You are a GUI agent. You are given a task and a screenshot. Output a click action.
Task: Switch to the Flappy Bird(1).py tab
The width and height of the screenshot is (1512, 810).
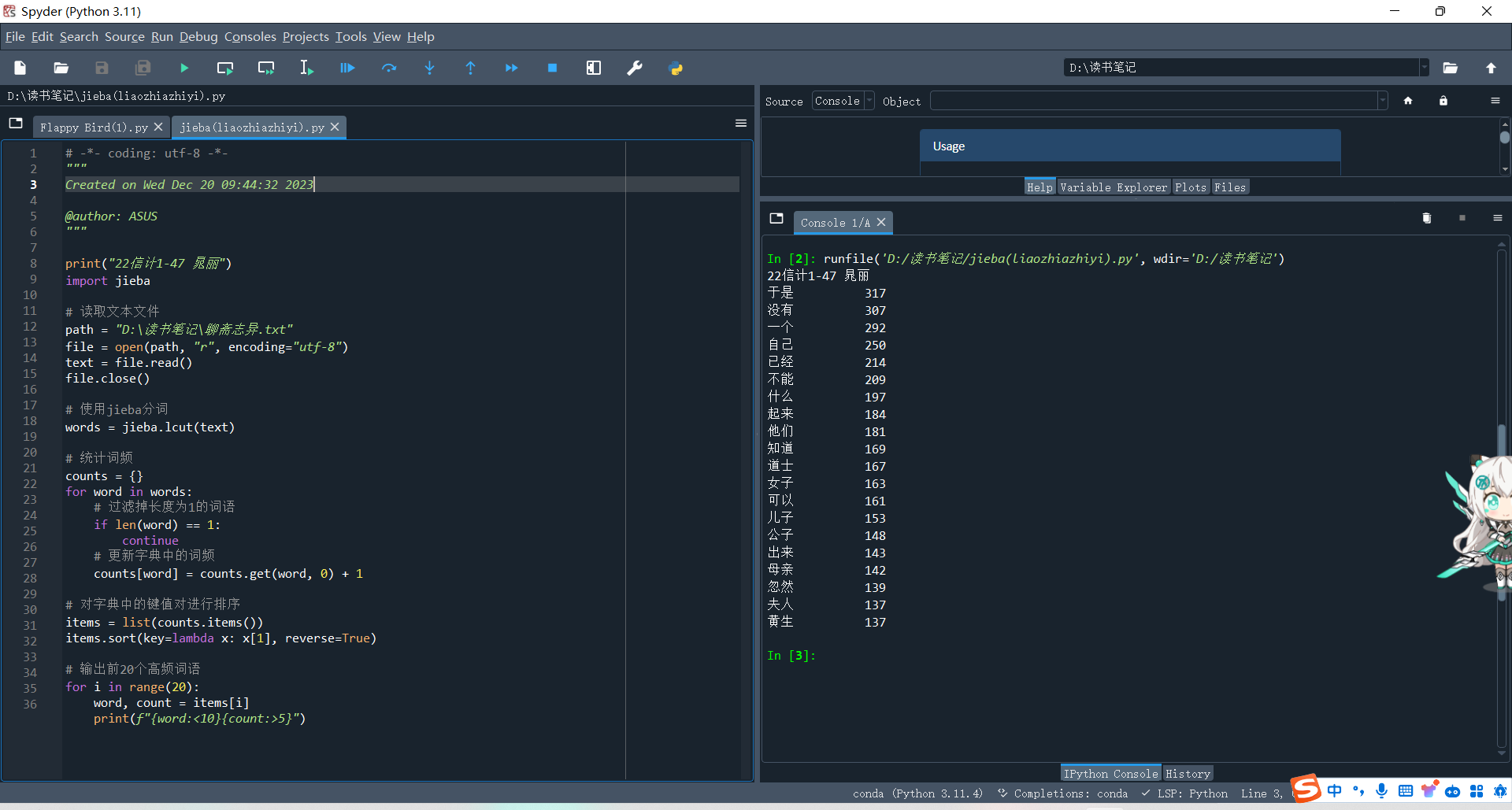(94, 128)
